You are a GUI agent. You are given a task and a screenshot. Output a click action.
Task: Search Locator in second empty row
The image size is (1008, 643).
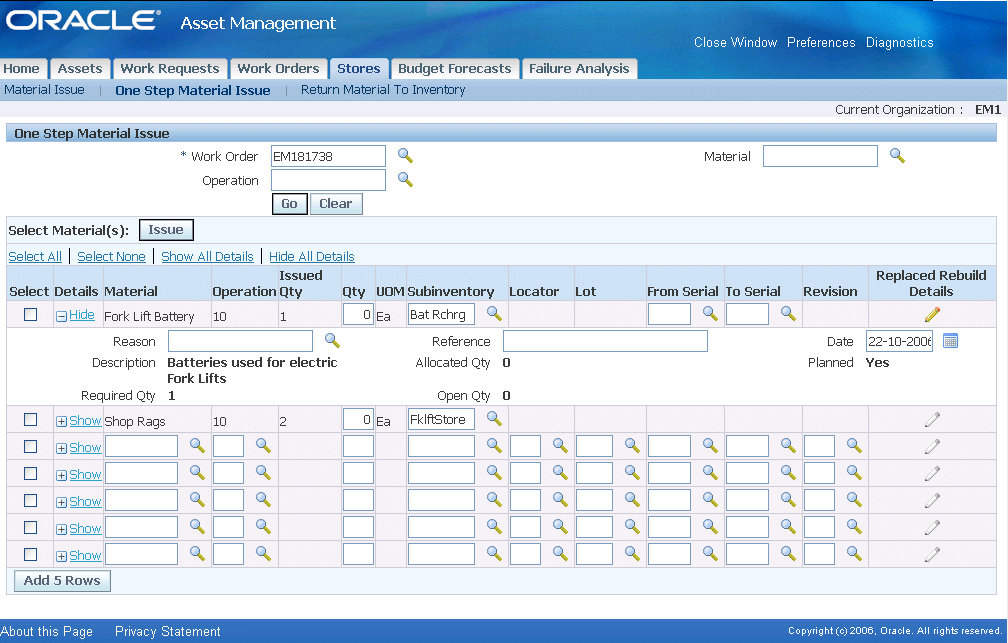[x=560, y=473]
